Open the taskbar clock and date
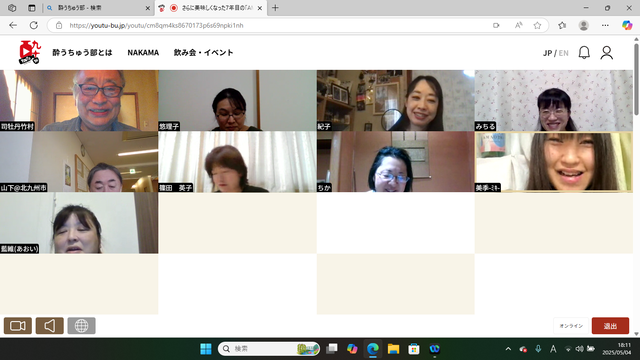 click(616, 349)
